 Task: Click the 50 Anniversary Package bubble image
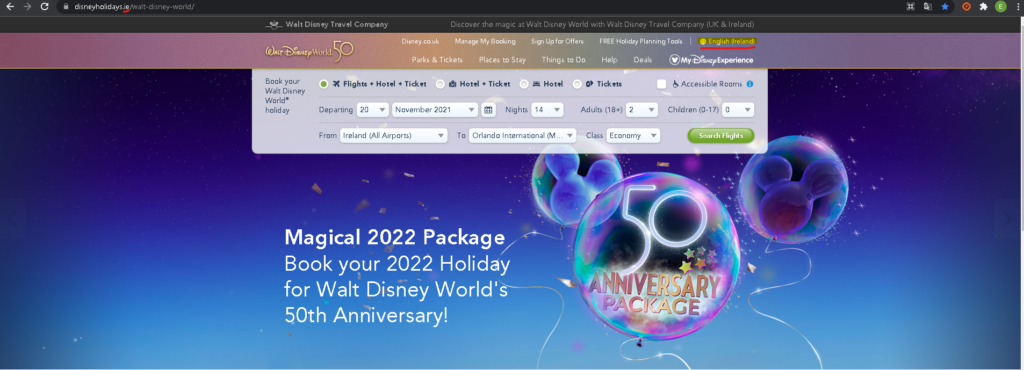[656, 256]
